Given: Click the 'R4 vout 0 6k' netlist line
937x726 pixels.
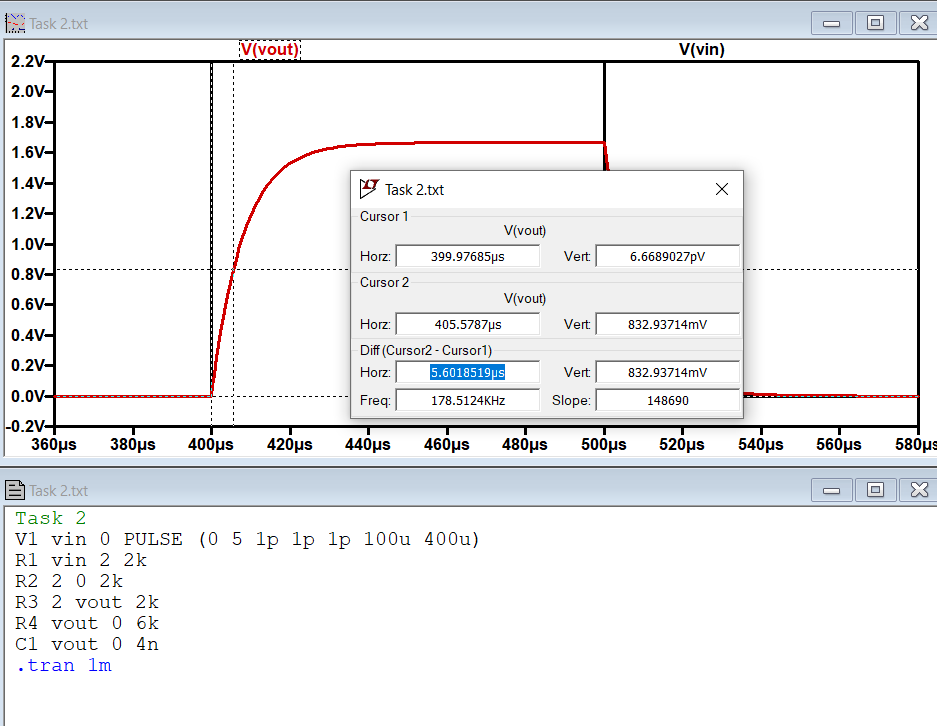Looking at the screenshot, I should coord(87,623).
